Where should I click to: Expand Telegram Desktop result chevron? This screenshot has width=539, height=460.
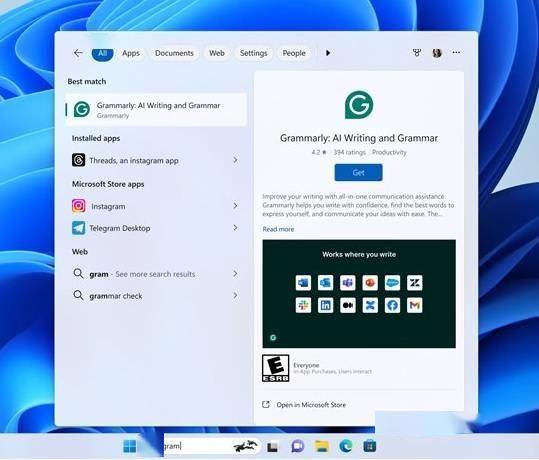(x=235, y=228)
